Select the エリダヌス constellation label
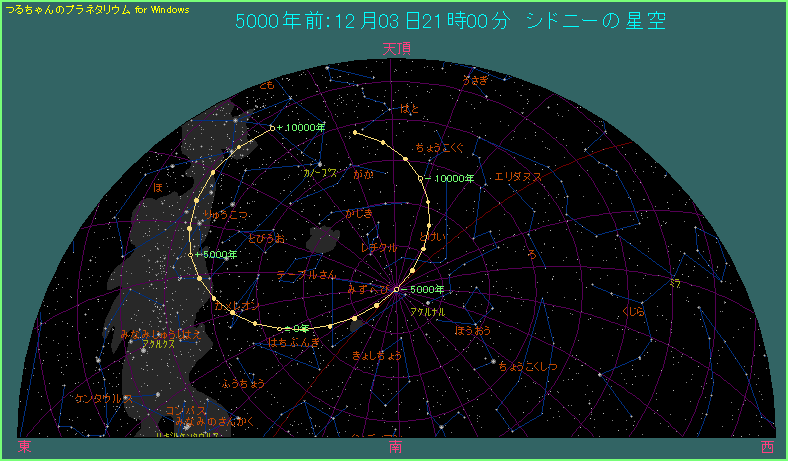 [518, 177]
